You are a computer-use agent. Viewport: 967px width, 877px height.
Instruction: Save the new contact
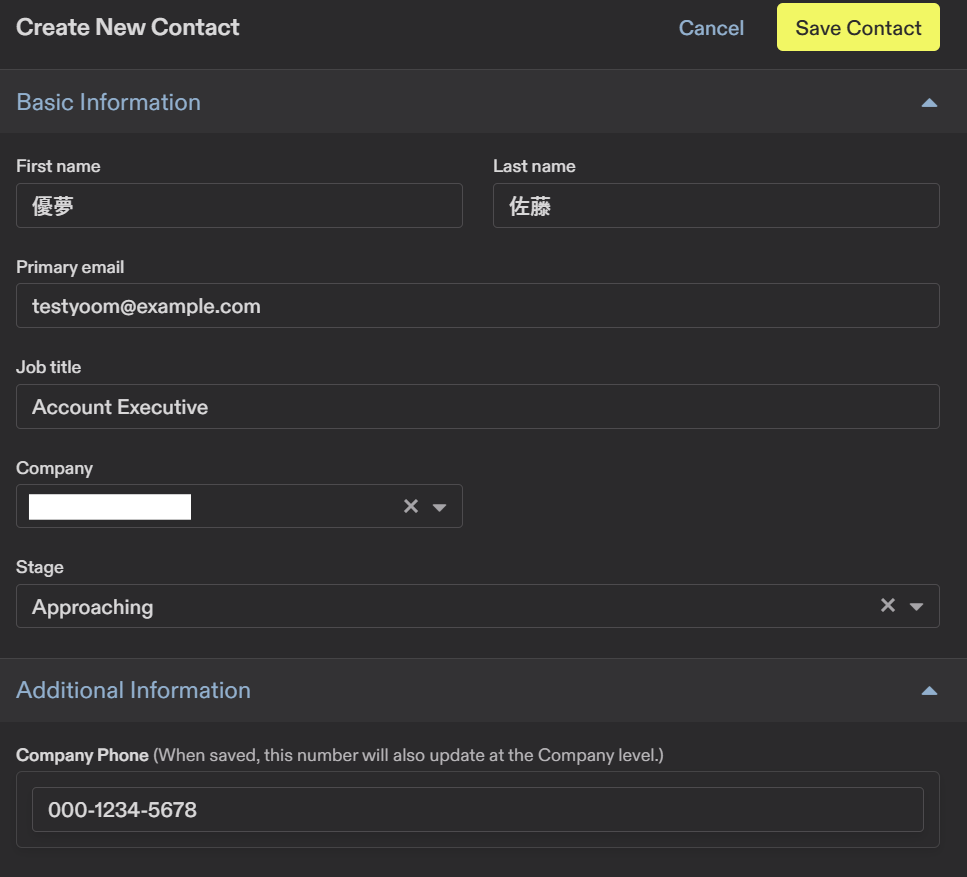click(x=858, y=28)
